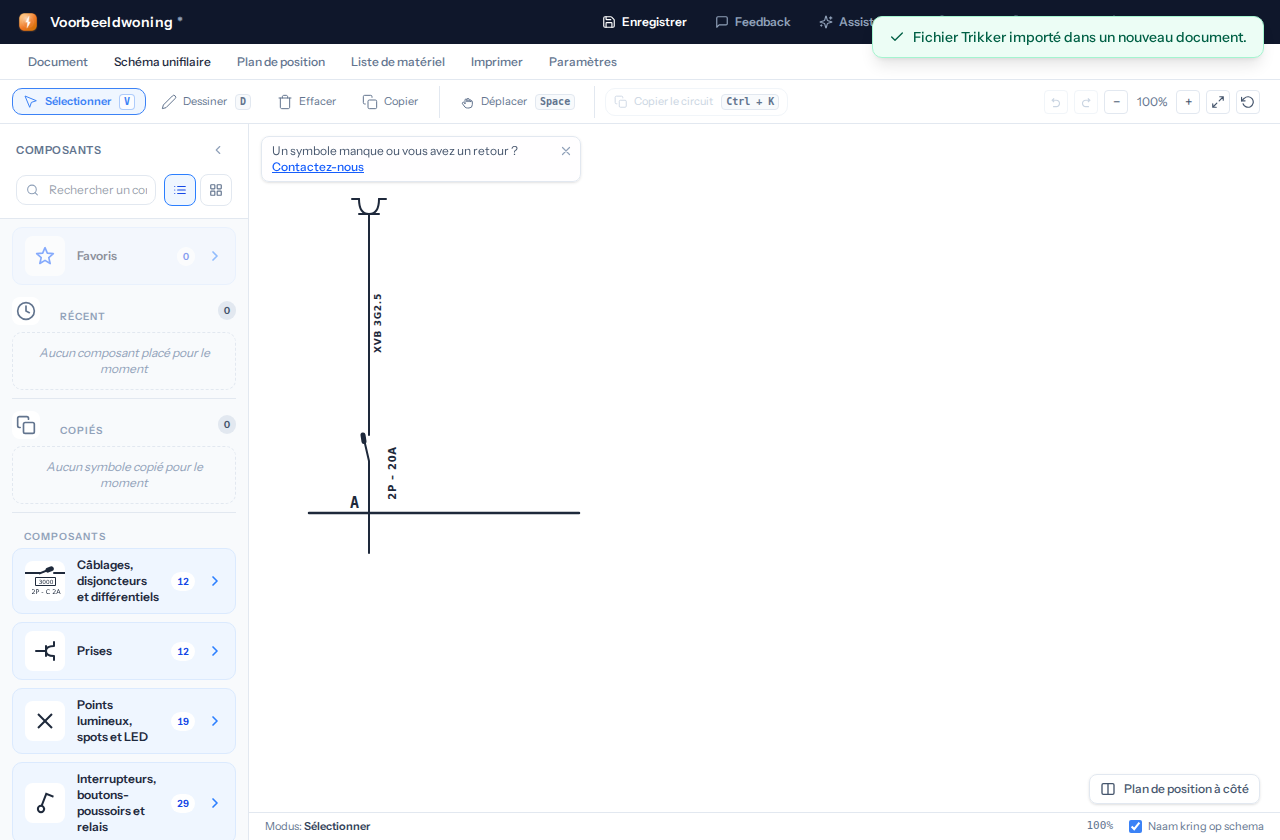This screenshot has height=840, width=1280.
Task: Zoom out with the minus icon
Action: tap(1116, 102)
